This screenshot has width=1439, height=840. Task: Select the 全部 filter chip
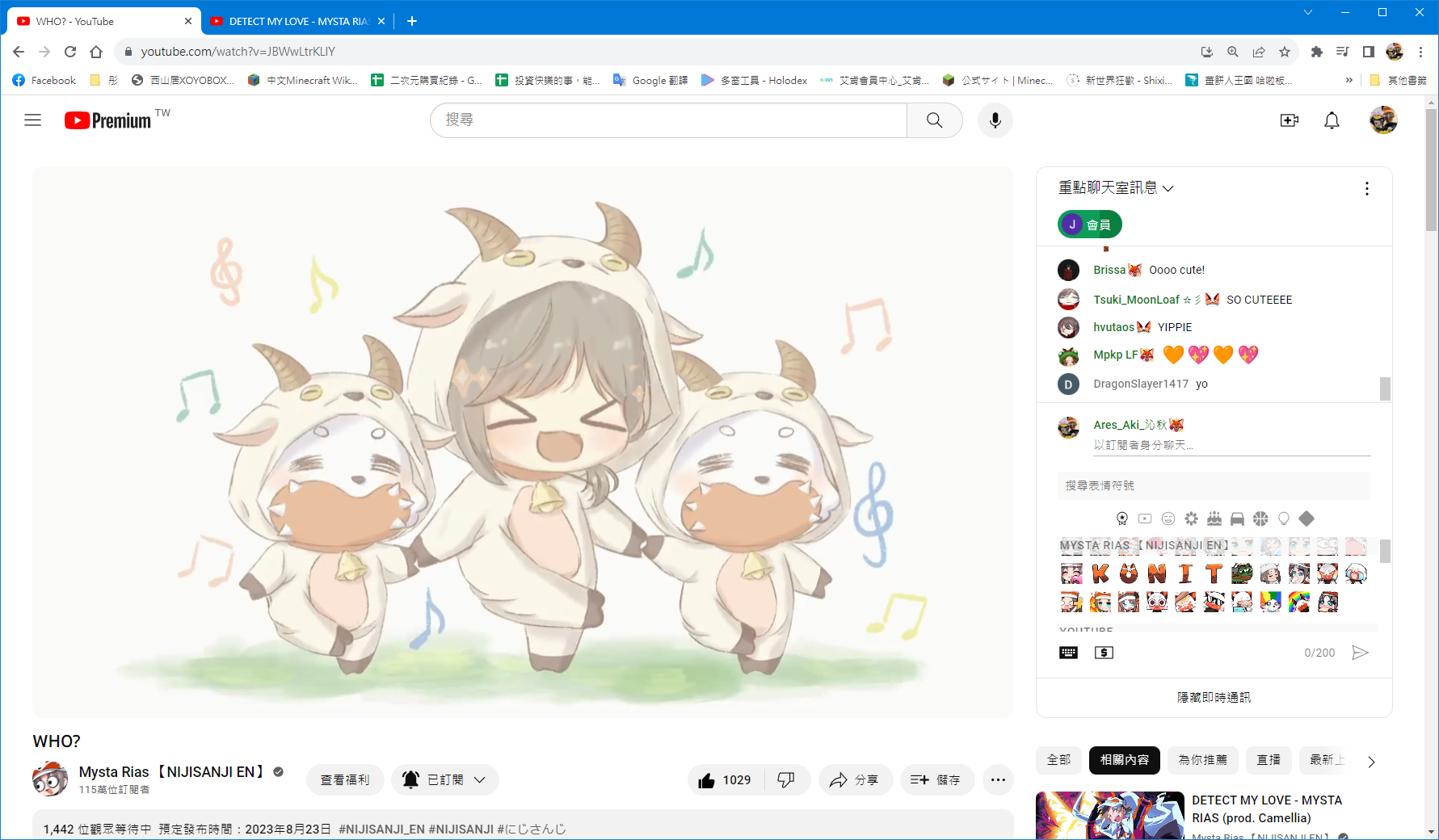[x=1058, y=760]
